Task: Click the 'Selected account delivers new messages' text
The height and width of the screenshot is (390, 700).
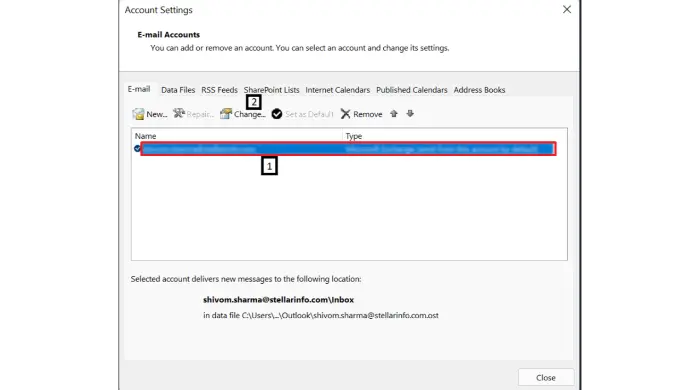Action: coord(246,279)
